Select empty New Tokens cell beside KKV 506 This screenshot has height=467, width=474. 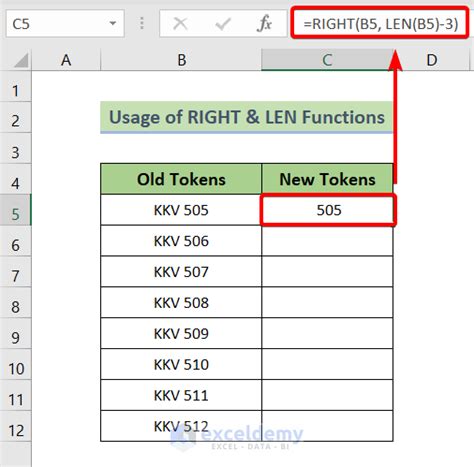tap(327, 241)
